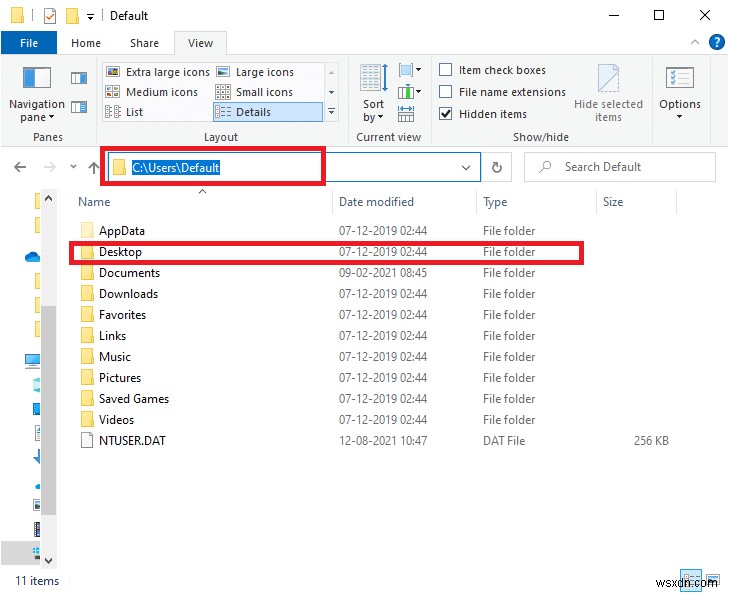
Task: Toggle the Preview pane icon
Action: [79, 78]
